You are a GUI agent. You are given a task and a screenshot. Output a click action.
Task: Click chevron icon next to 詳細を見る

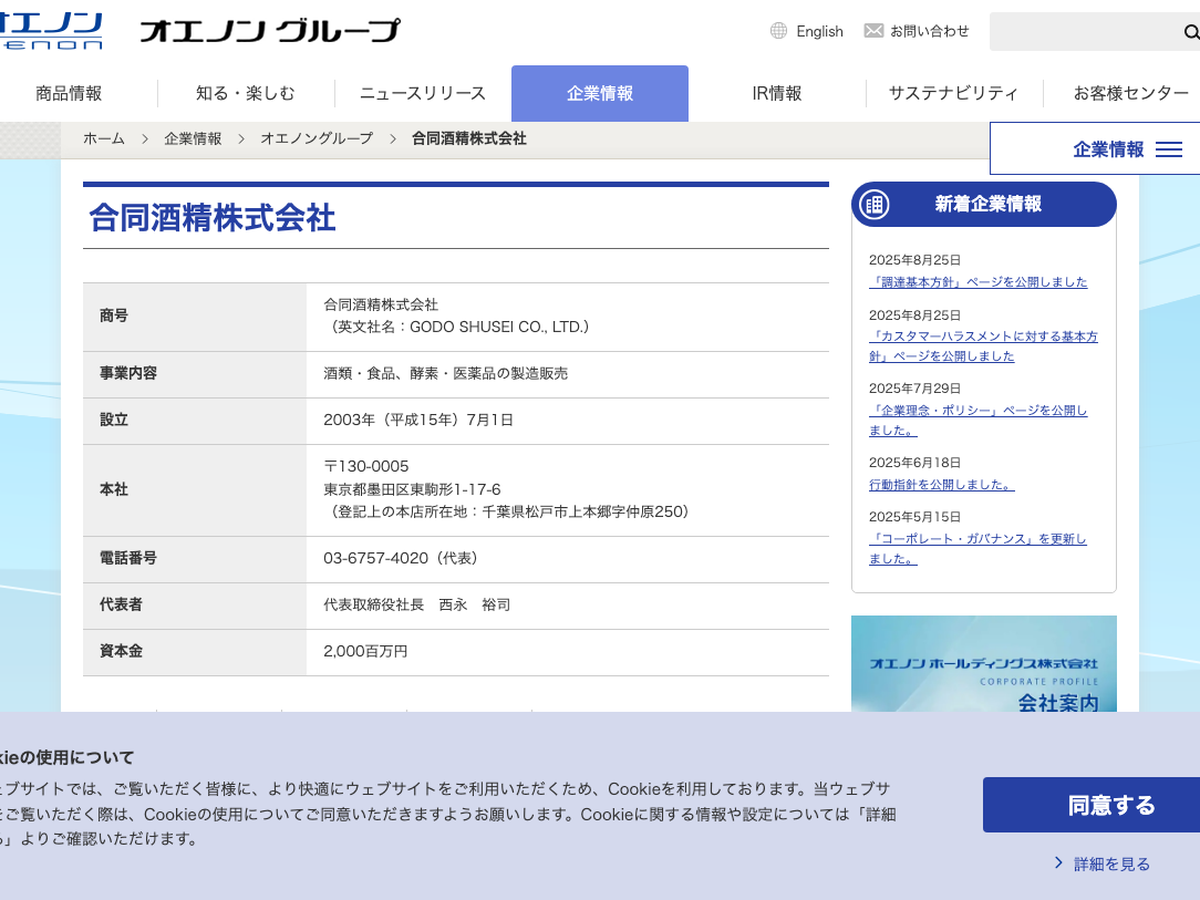1058,863
